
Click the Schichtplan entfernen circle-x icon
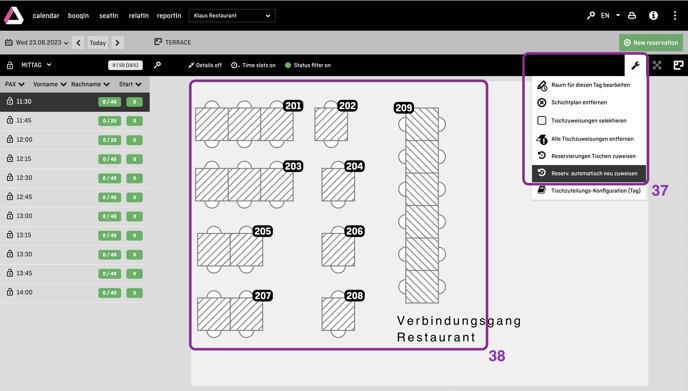click(x=542, y=102)
